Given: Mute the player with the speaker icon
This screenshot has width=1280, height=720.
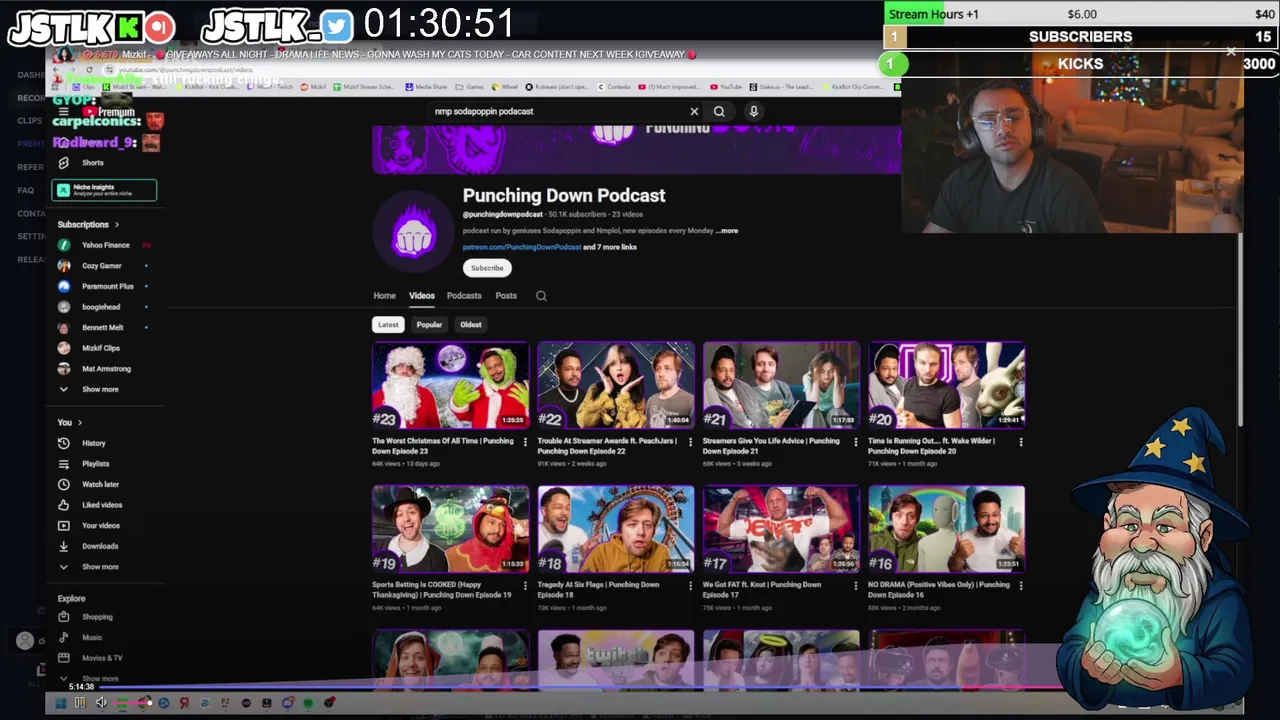Looking at the screenshot, I should pyautogui.click(x=101, y=704).
